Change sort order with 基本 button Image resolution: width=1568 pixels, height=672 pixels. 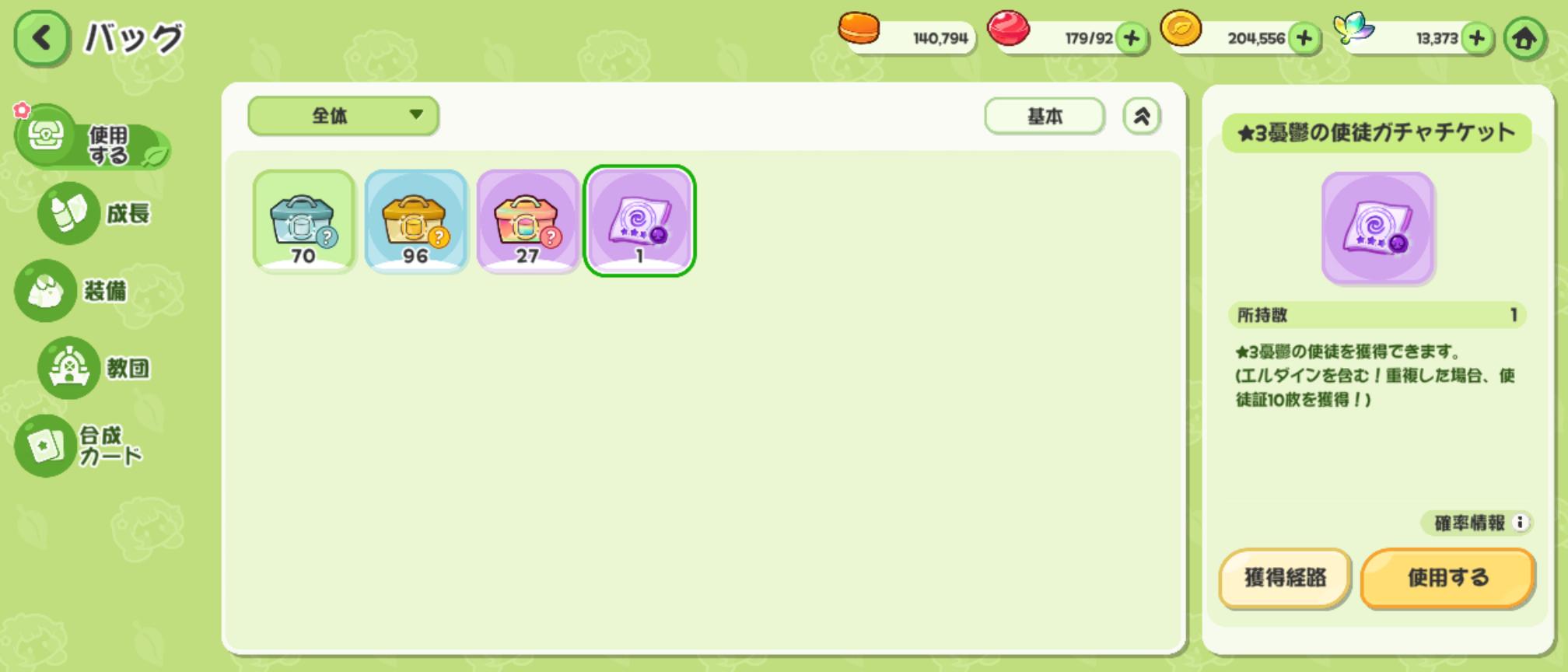1045,117
